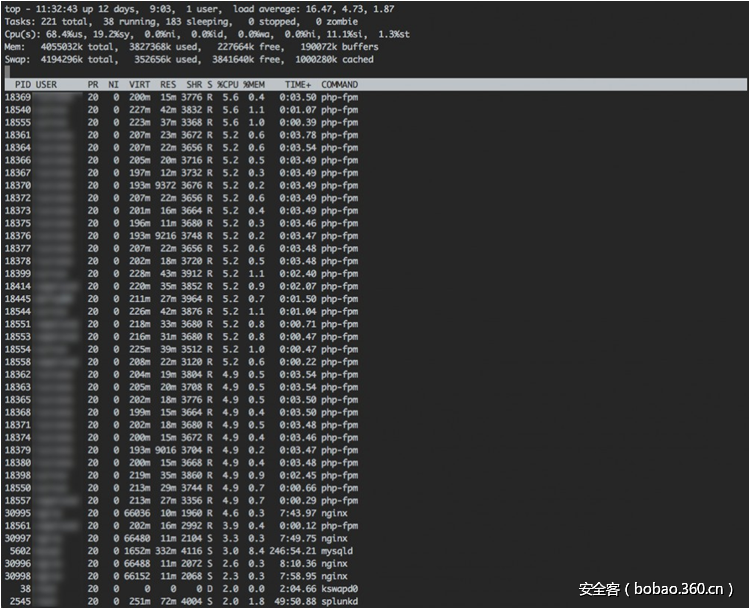Click the USER column header
This screenshot has height=608, width=749.
click(46, 85)
